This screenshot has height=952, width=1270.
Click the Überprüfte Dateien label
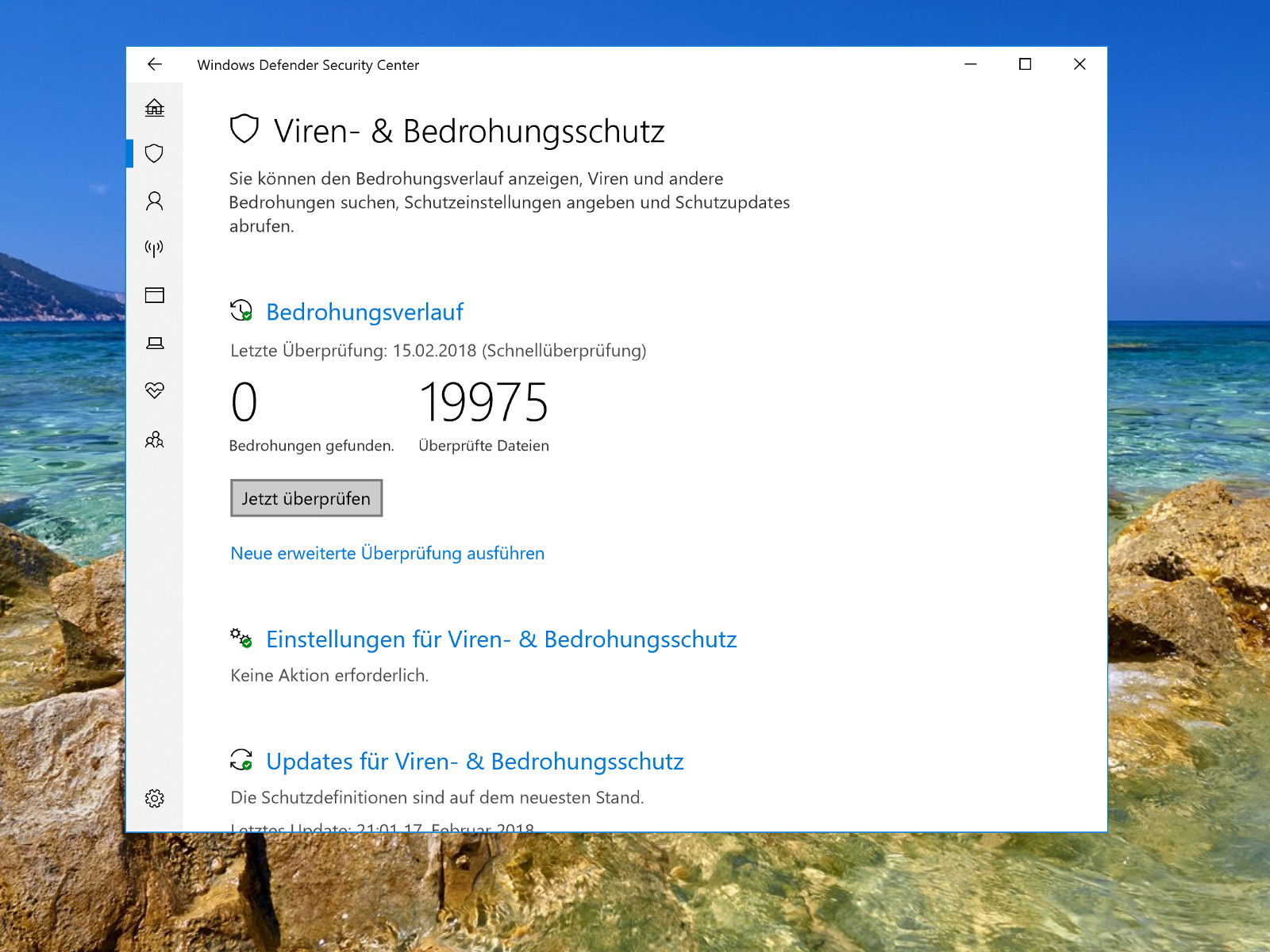483,446
